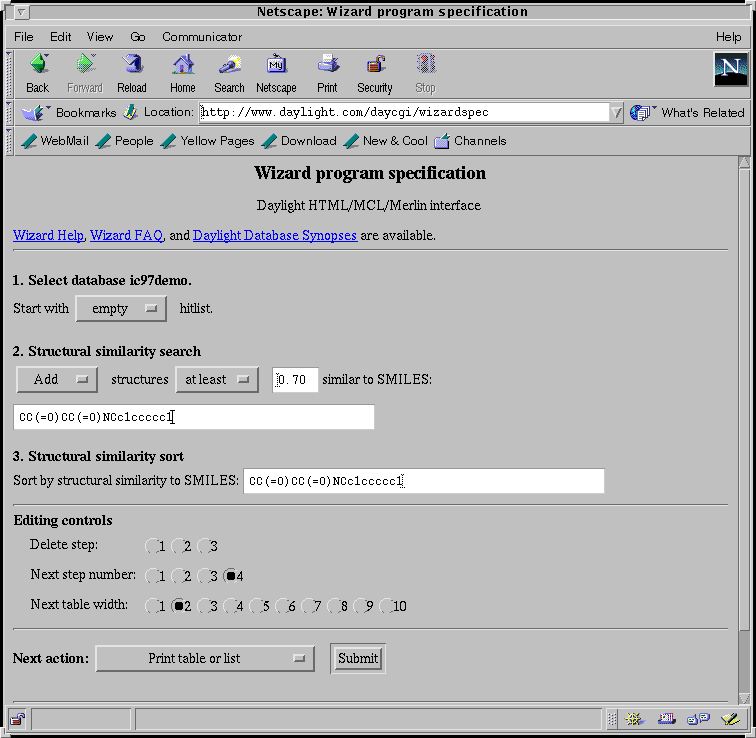Open the Communicator menu

[x=202, y=37]
